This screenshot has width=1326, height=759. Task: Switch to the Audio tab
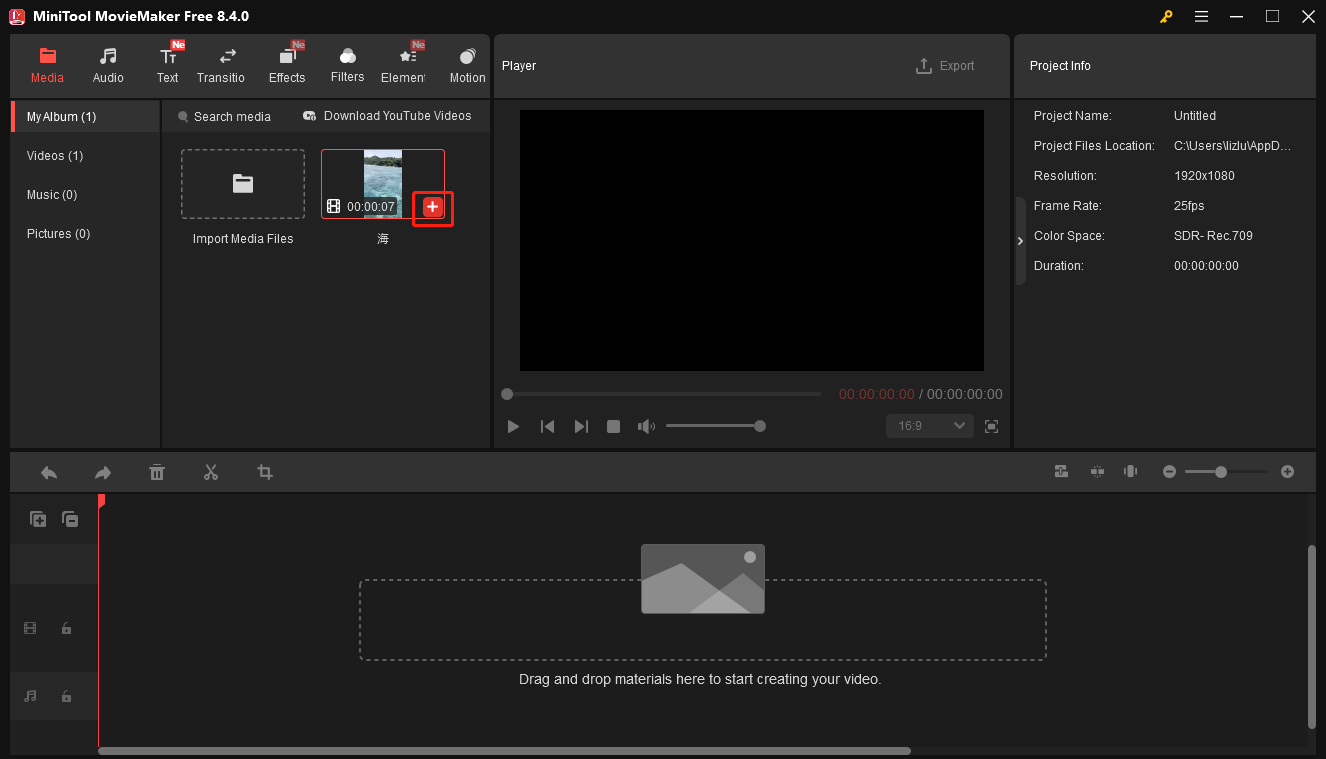[x=107, y=62]
